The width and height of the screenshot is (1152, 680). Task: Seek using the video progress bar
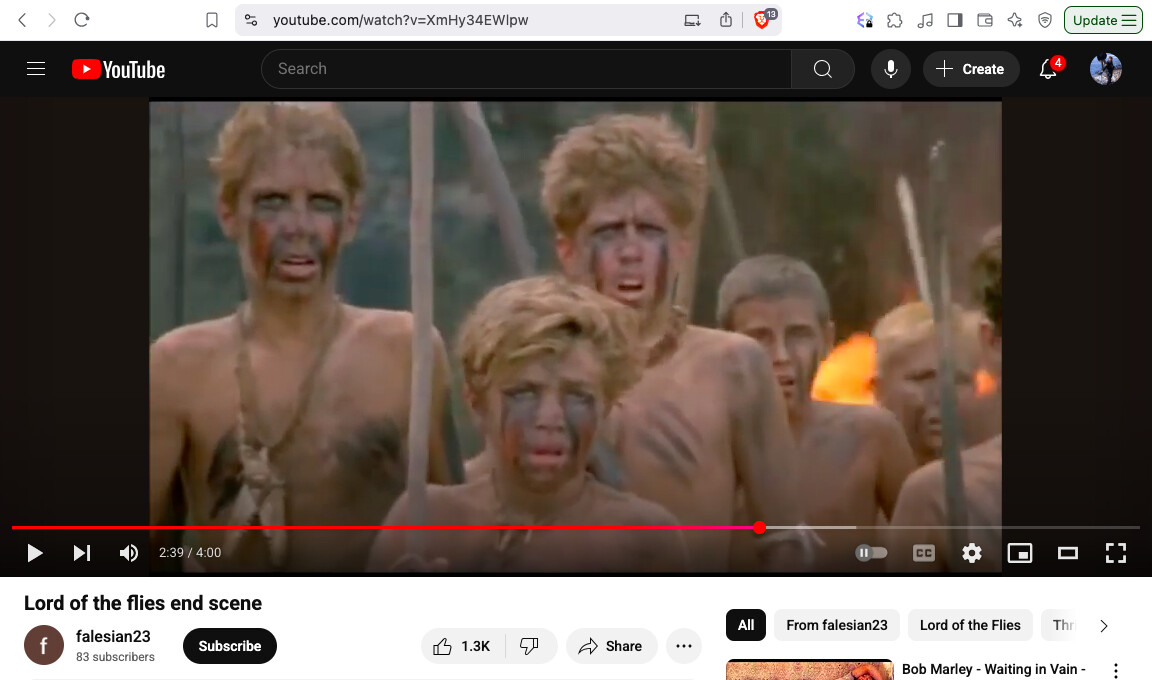pos(575,527)
